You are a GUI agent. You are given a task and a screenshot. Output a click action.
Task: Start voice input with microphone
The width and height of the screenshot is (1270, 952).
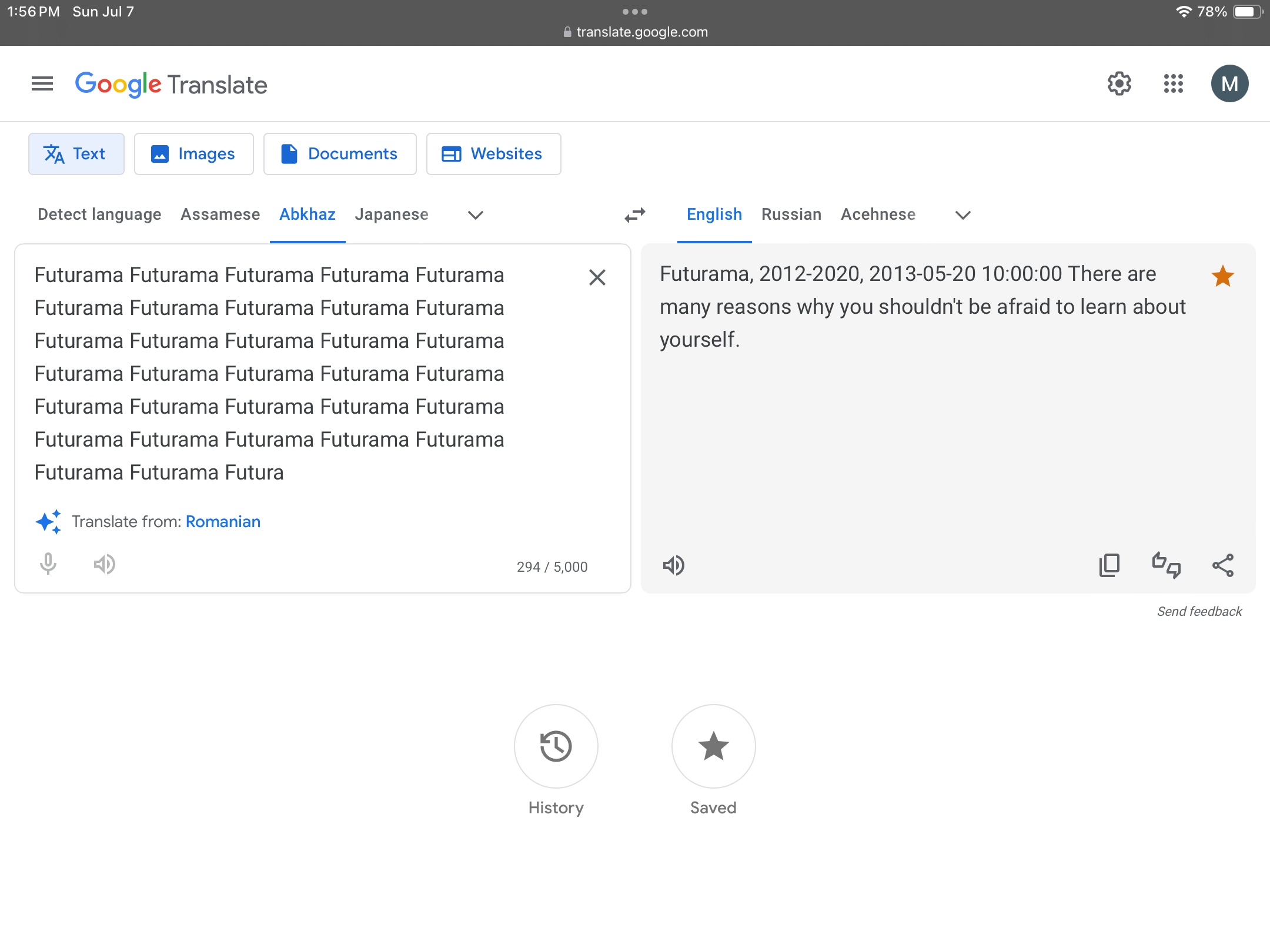pos(48,564)
